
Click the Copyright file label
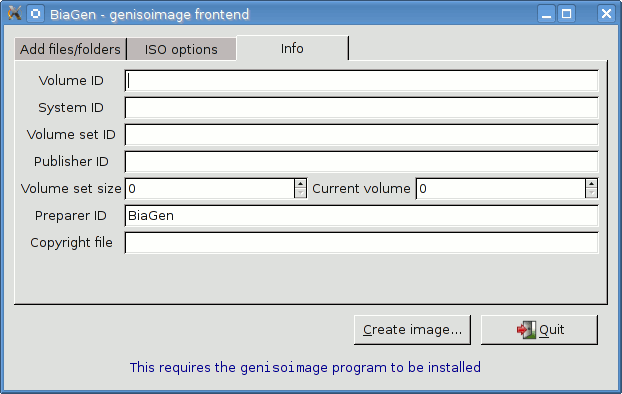(71, 242)
